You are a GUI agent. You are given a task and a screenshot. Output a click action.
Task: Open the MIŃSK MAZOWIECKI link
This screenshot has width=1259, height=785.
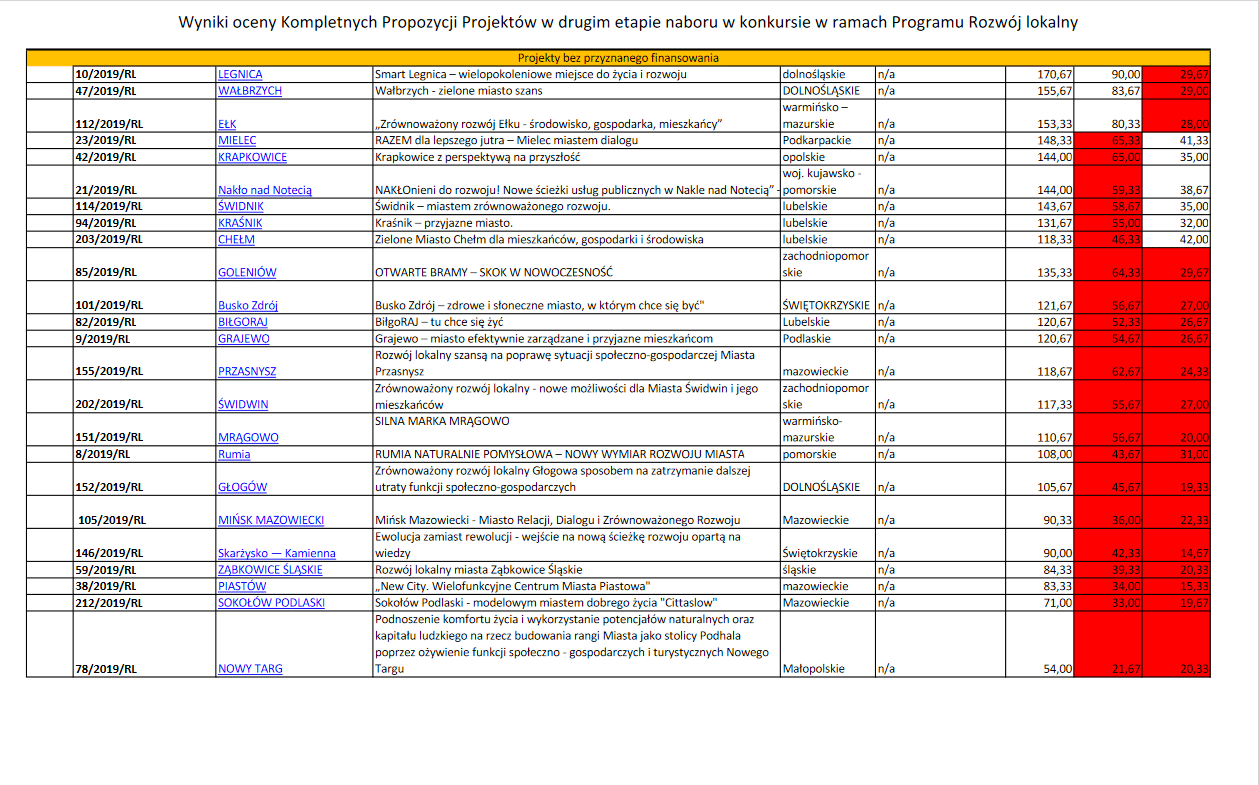(271, 520)
